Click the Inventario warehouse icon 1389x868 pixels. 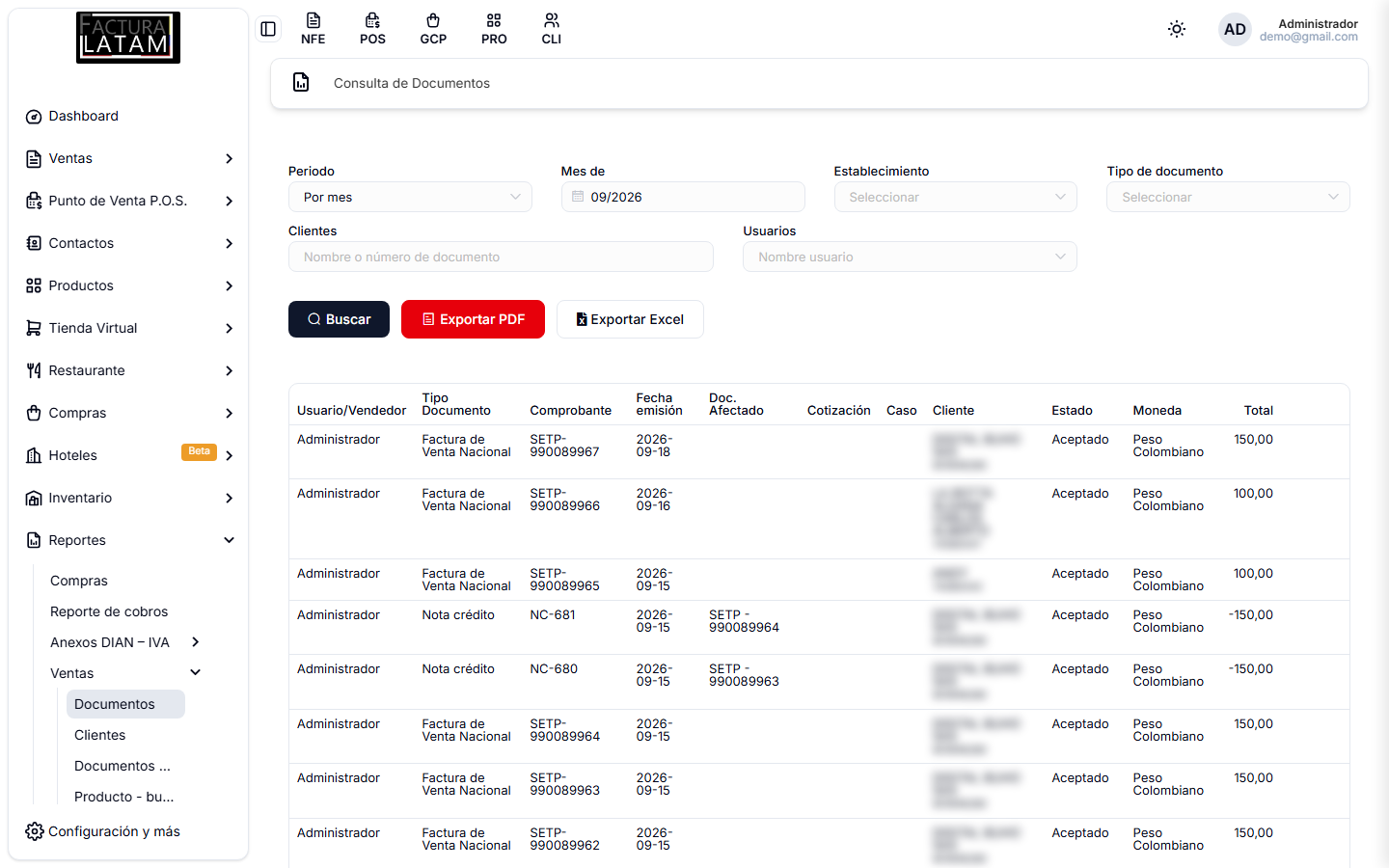tap(34, 499)
